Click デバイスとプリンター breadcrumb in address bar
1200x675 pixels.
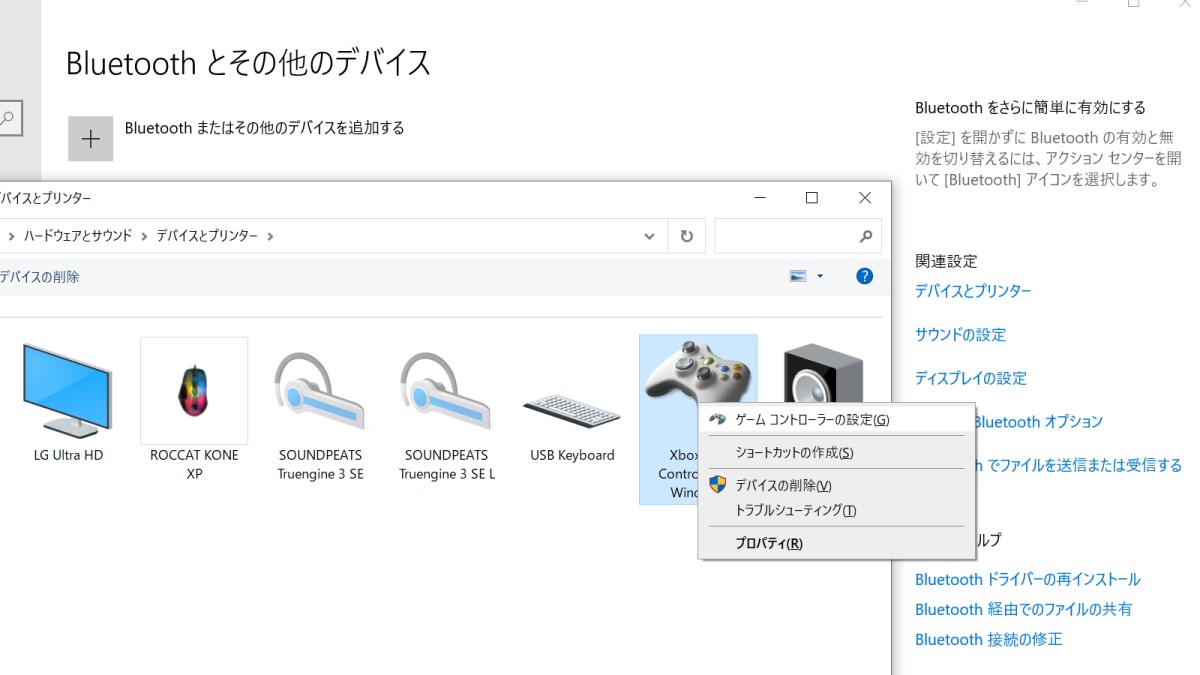point(207,236)
